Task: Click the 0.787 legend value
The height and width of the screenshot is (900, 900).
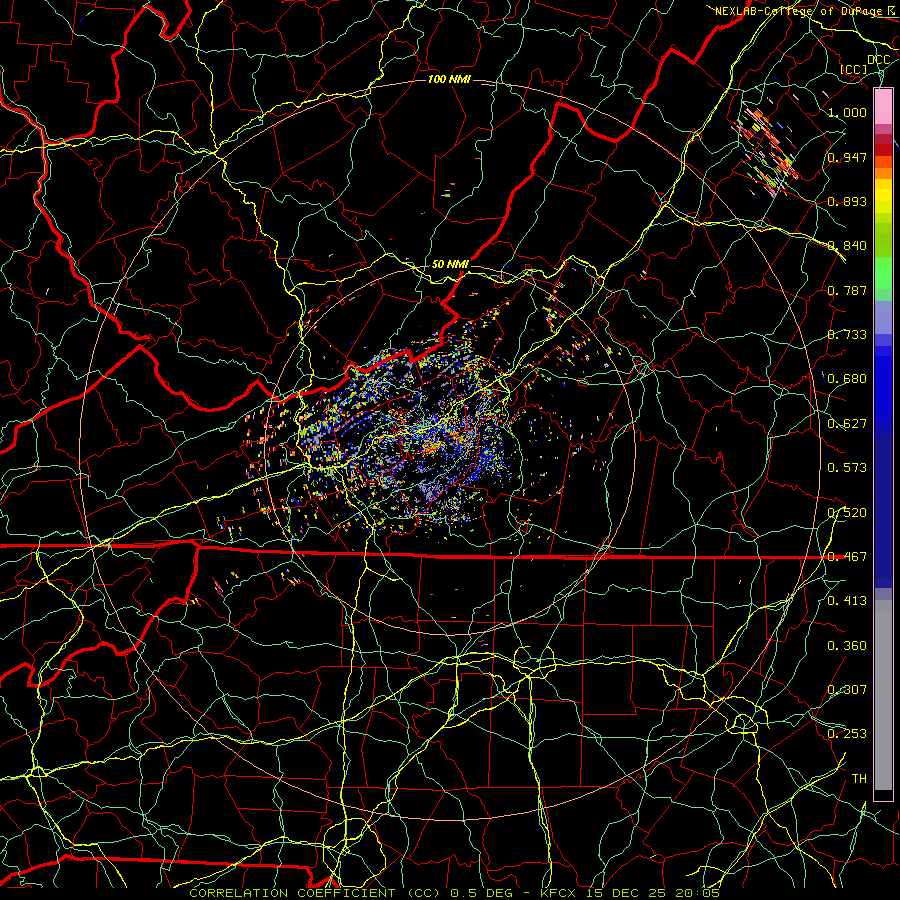Action: 847,290
